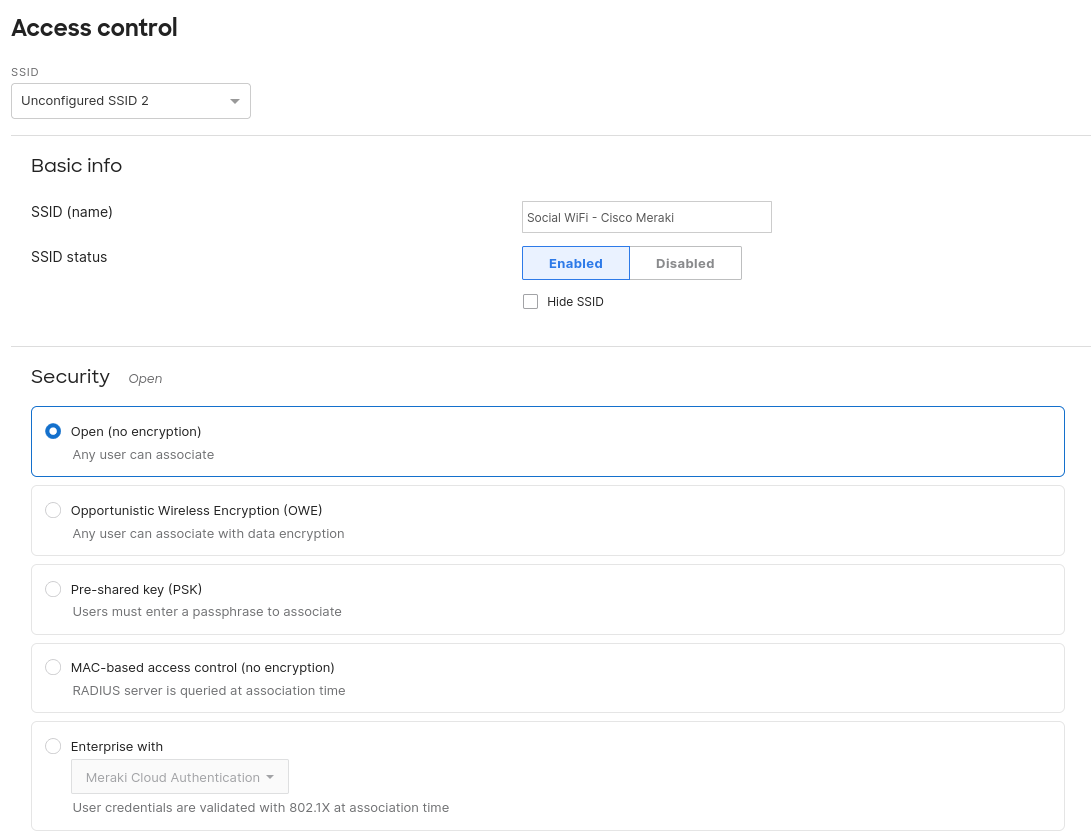Select Open (no encryption) radio button

[53, 431]
